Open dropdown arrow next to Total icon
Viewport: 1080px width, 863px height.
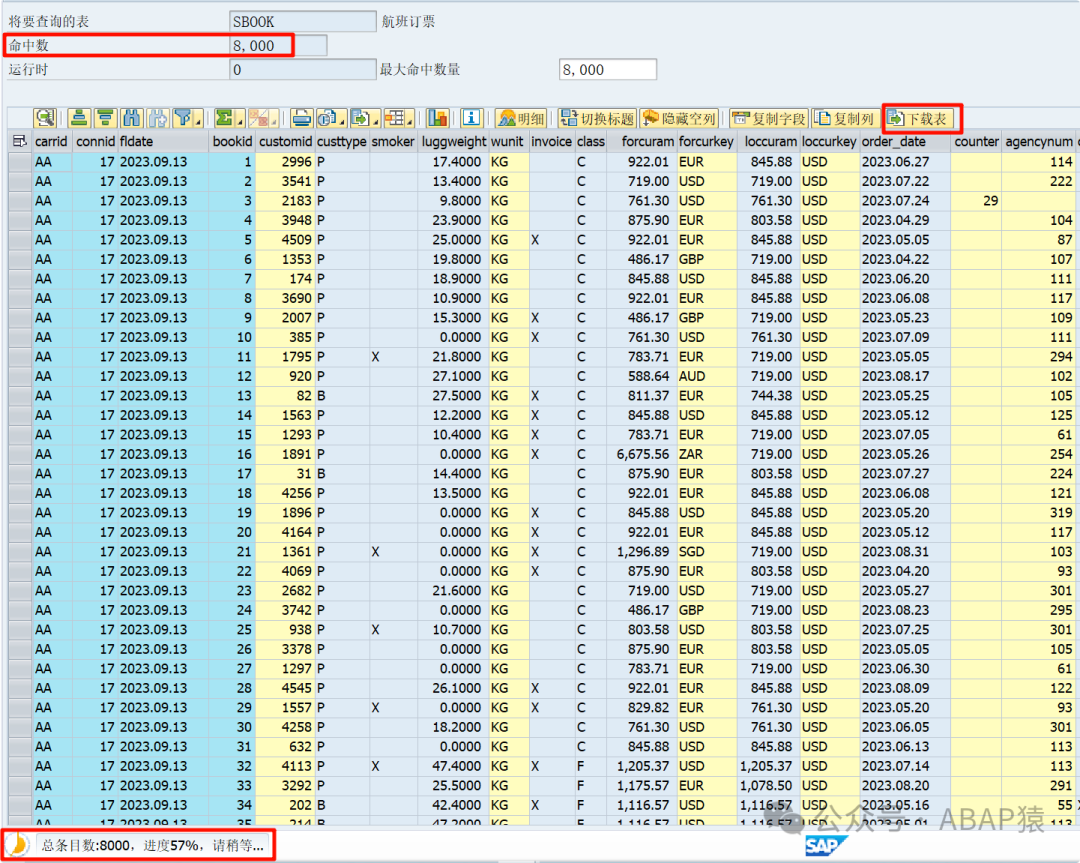coord(240,121)
